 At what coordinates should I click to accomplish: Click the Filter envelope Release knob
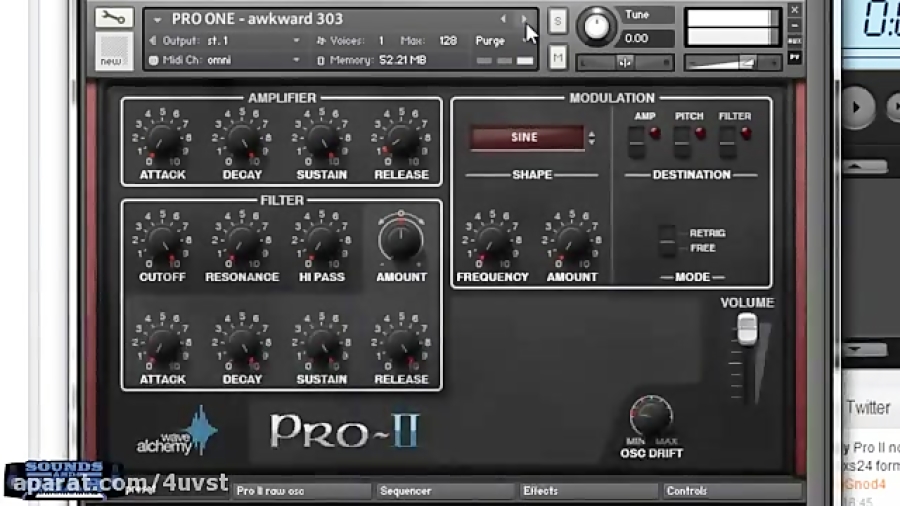pos(401,342)
